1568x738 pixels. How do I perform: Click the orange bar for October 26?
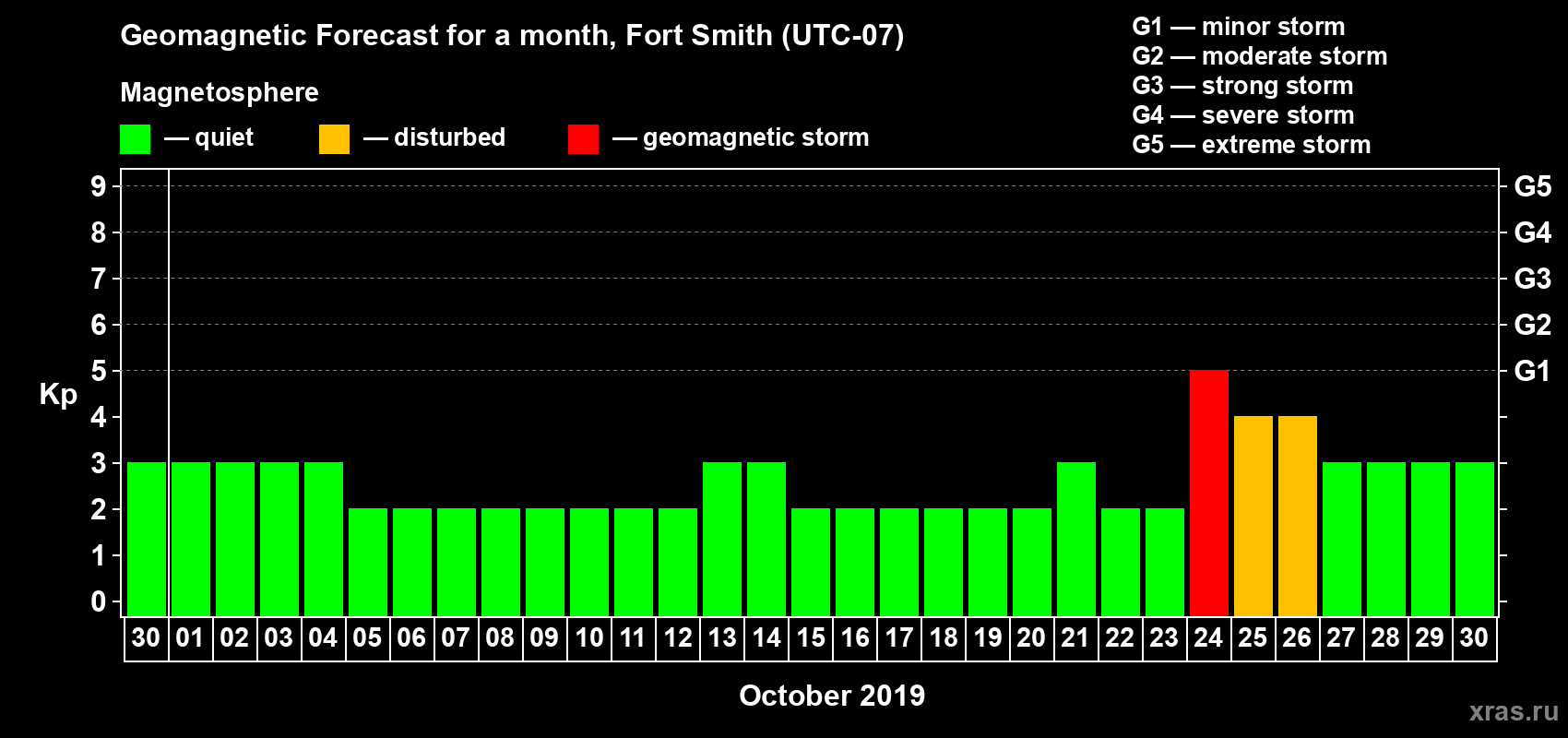click(x=1297, y=516)
